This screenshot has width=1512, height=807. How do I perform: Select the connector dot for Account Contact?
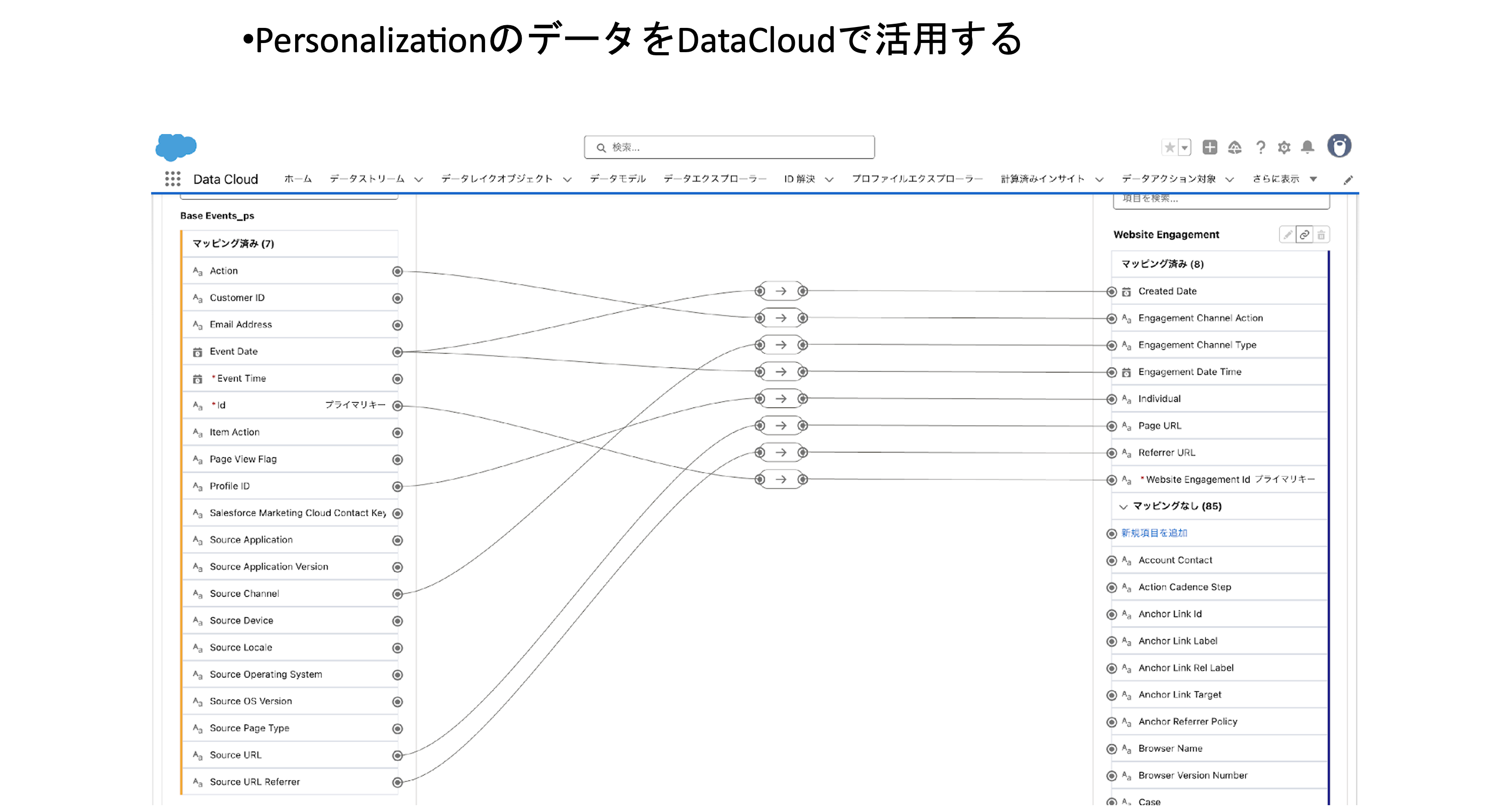pos(1111,560)
